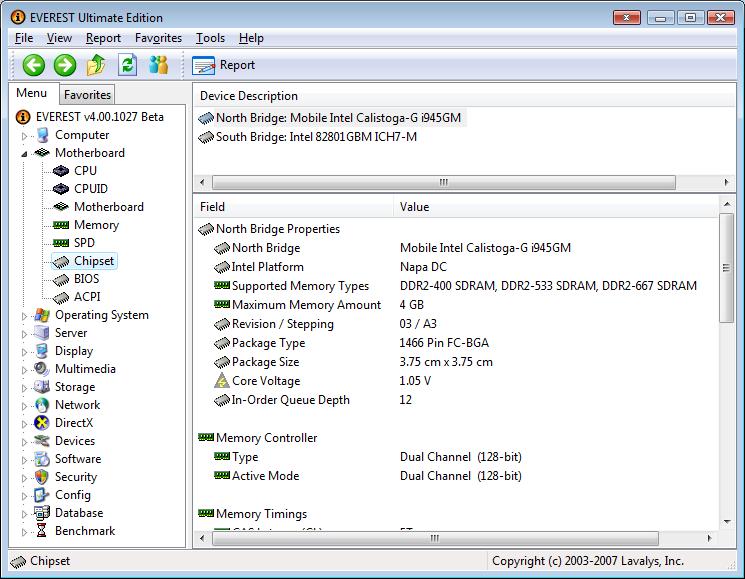Open the Favorites menu in menu bar

[158, 38]
